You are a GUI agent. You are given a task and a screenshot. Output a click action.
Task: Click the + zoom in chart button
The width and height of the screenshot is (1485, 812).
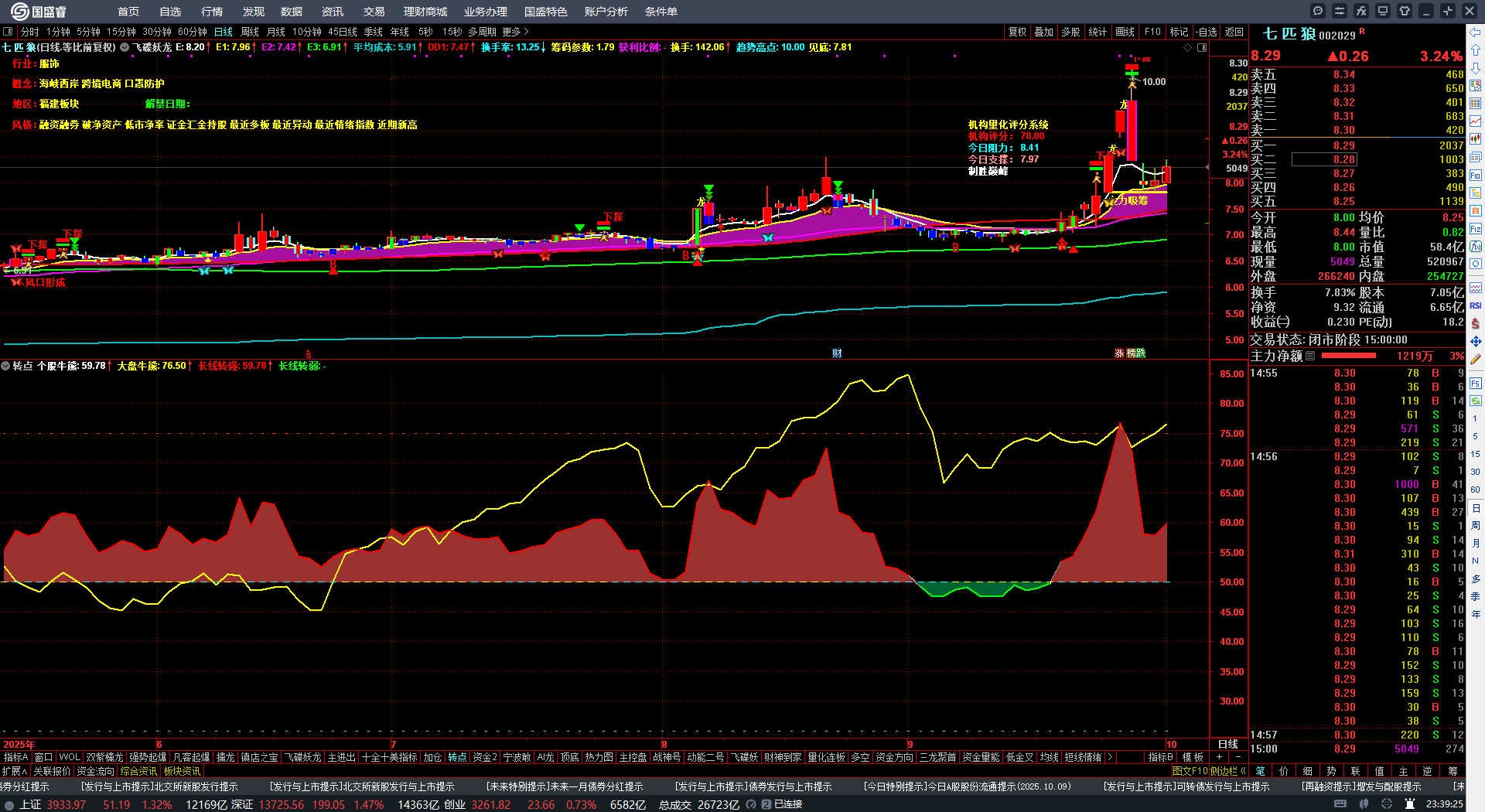click(x=1220, y=757)
